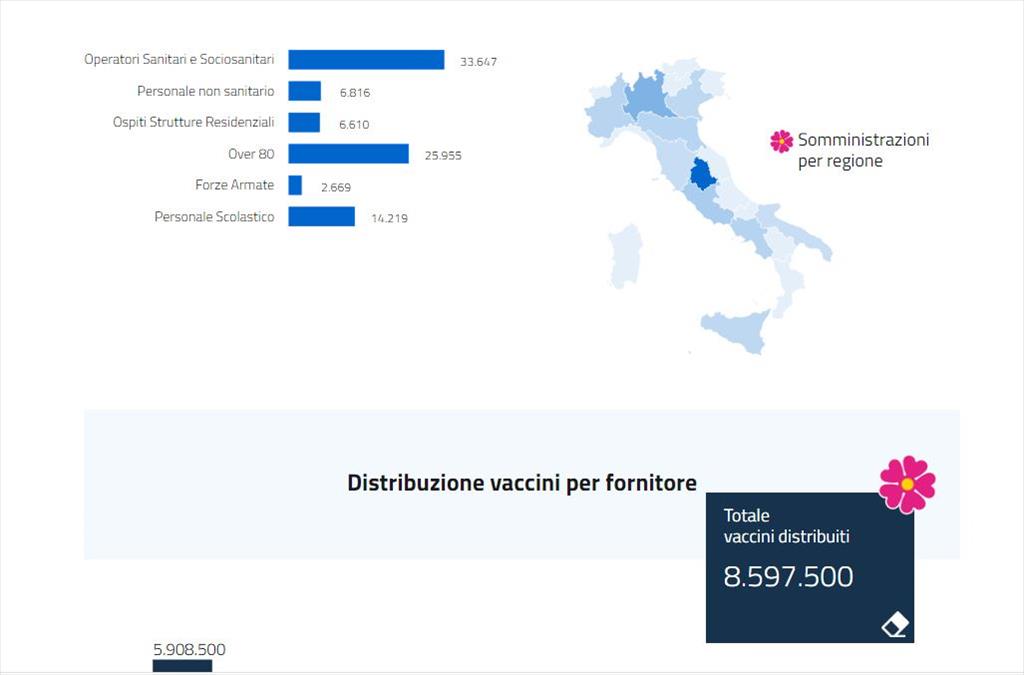The width and height of the screenshot is (1024, 675).
Task: Click the 'Totale vaccini distribuiti' card title
Action: click(x=786, y=526)
